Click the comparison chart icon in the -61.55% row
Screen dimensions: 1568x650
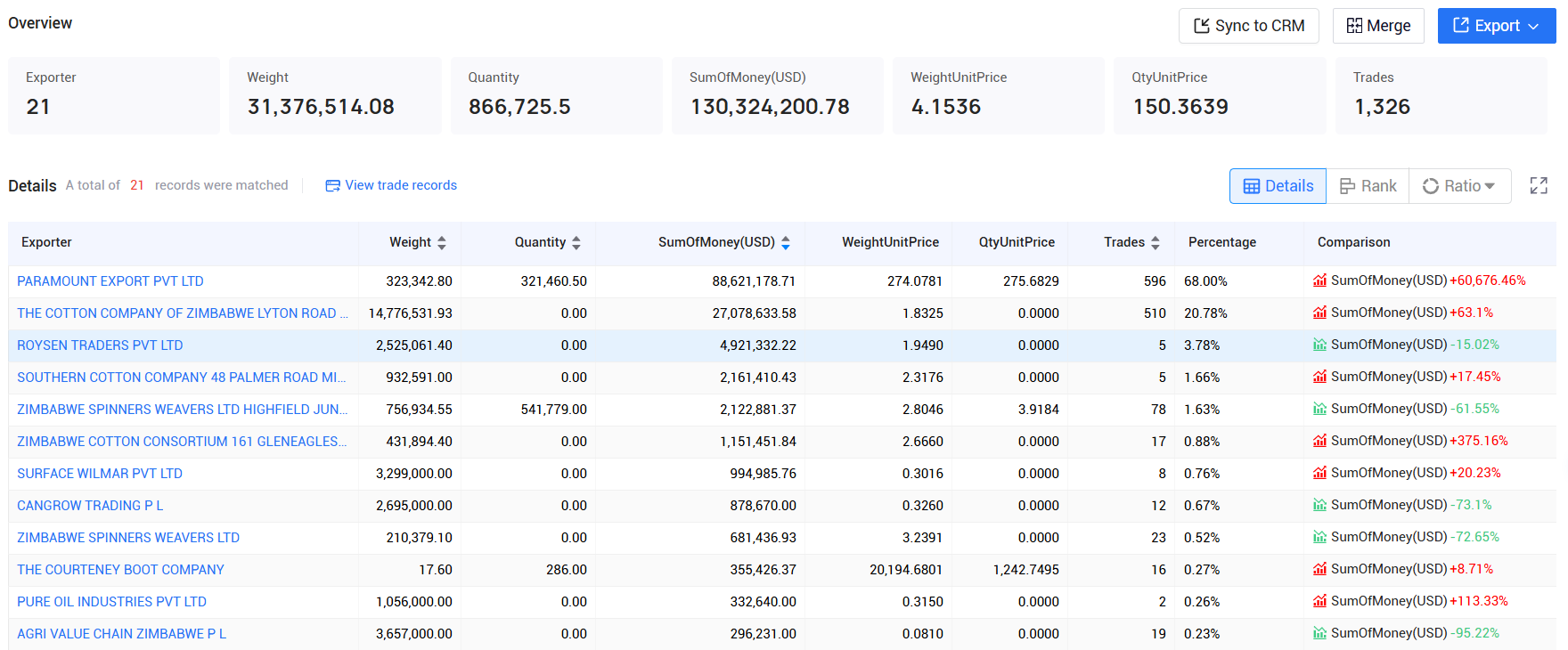(1319, 409)
